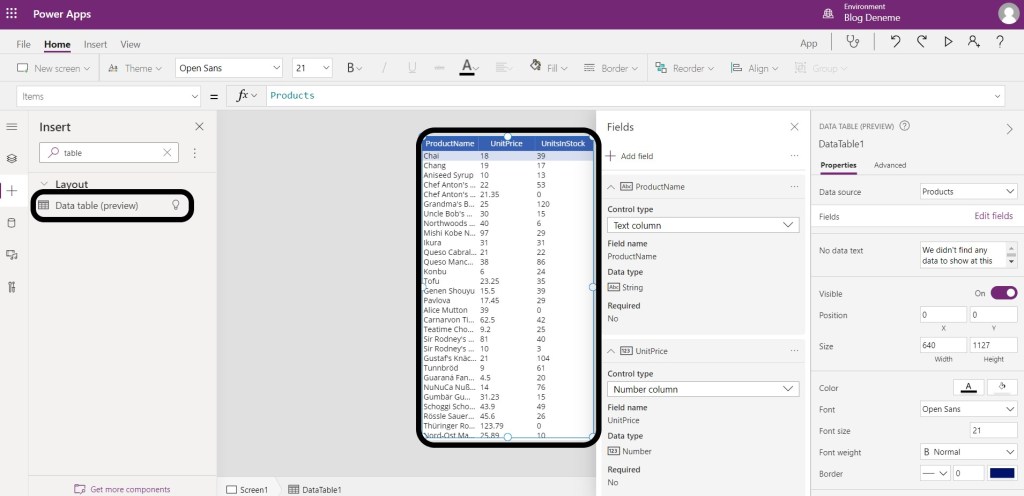Image resolution: width=1024 pixels, height=496 pixels.
Task: Open the Insert menu tab
Action: 95,44
